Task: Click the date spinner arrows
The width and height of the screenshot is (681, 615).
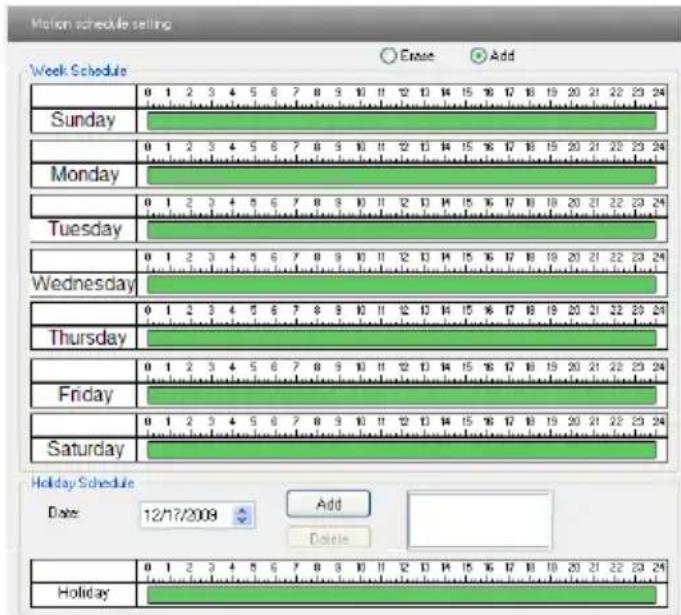Action: [x=242, y=516]
